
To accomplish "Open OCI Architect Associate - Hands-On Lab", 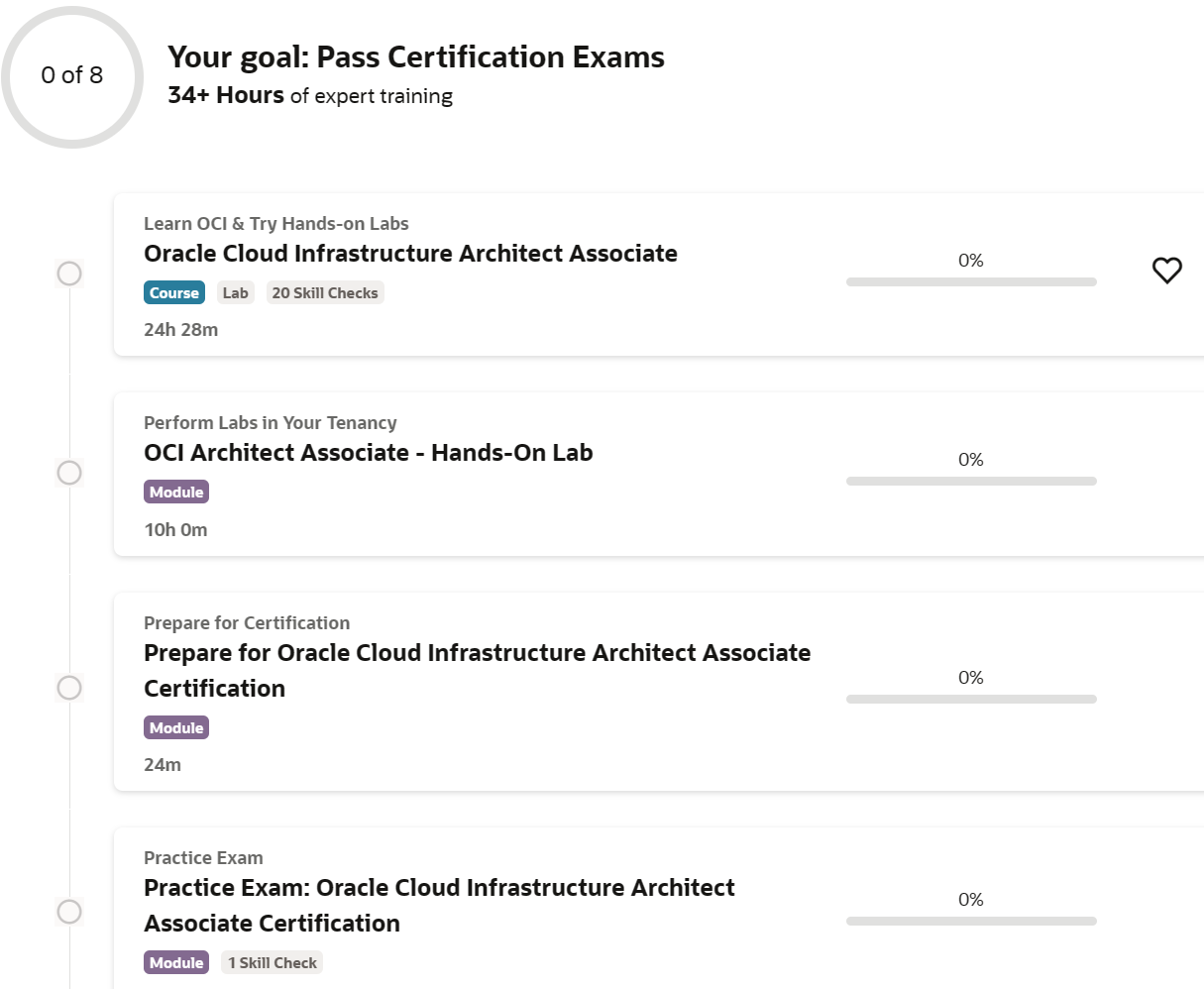I will tap(368, 453).
